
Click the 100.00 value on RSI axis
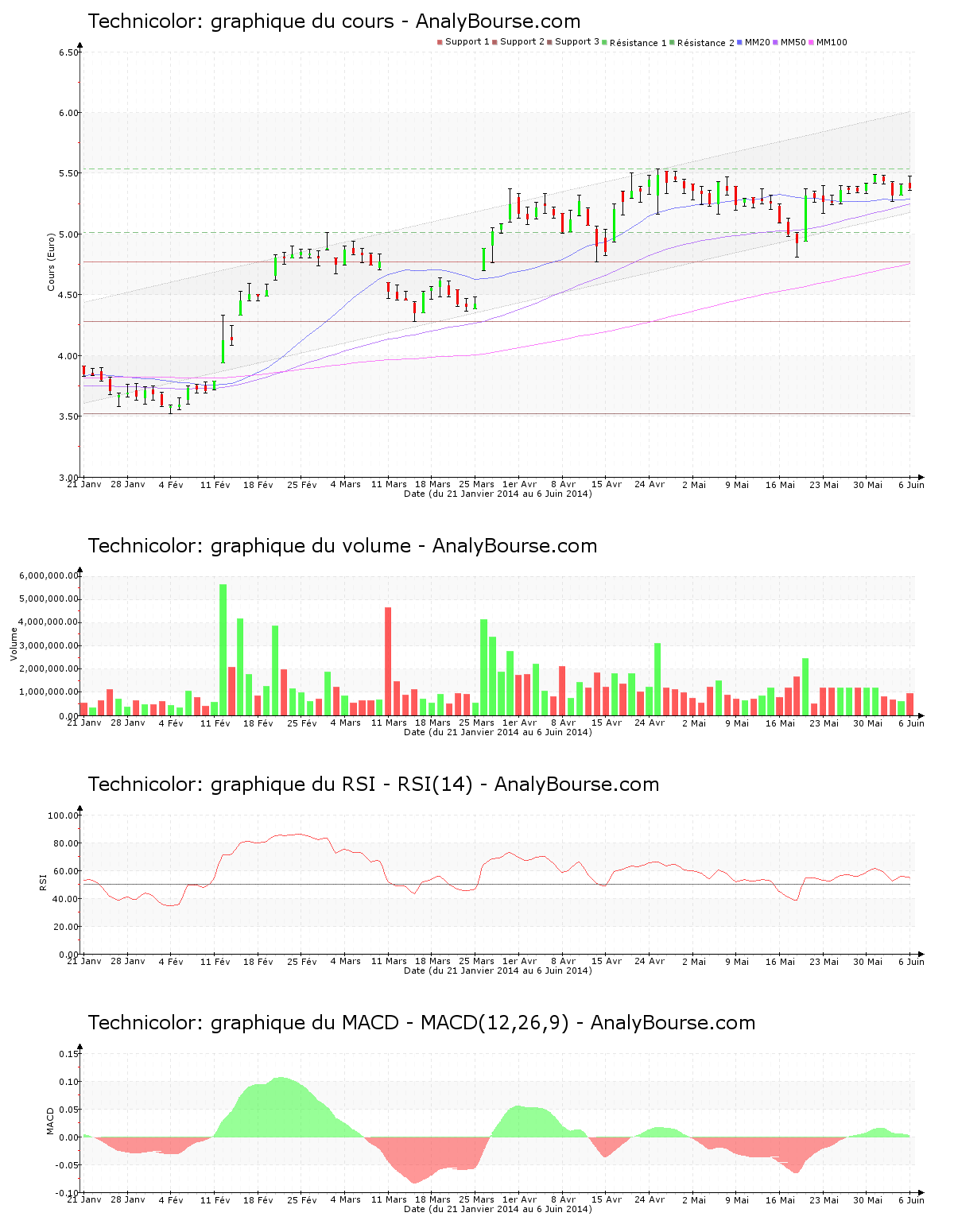tap(64, 816)
